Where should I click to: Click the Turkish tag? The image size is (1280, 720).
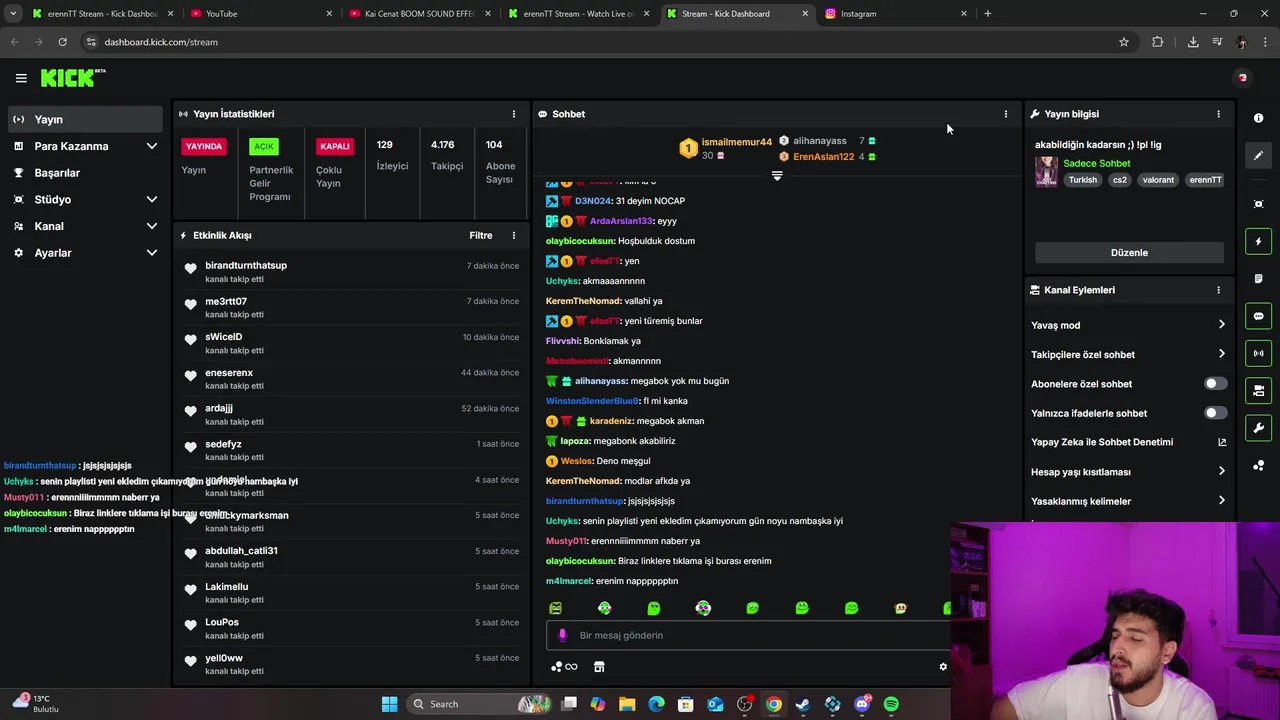click(1082, 180)
